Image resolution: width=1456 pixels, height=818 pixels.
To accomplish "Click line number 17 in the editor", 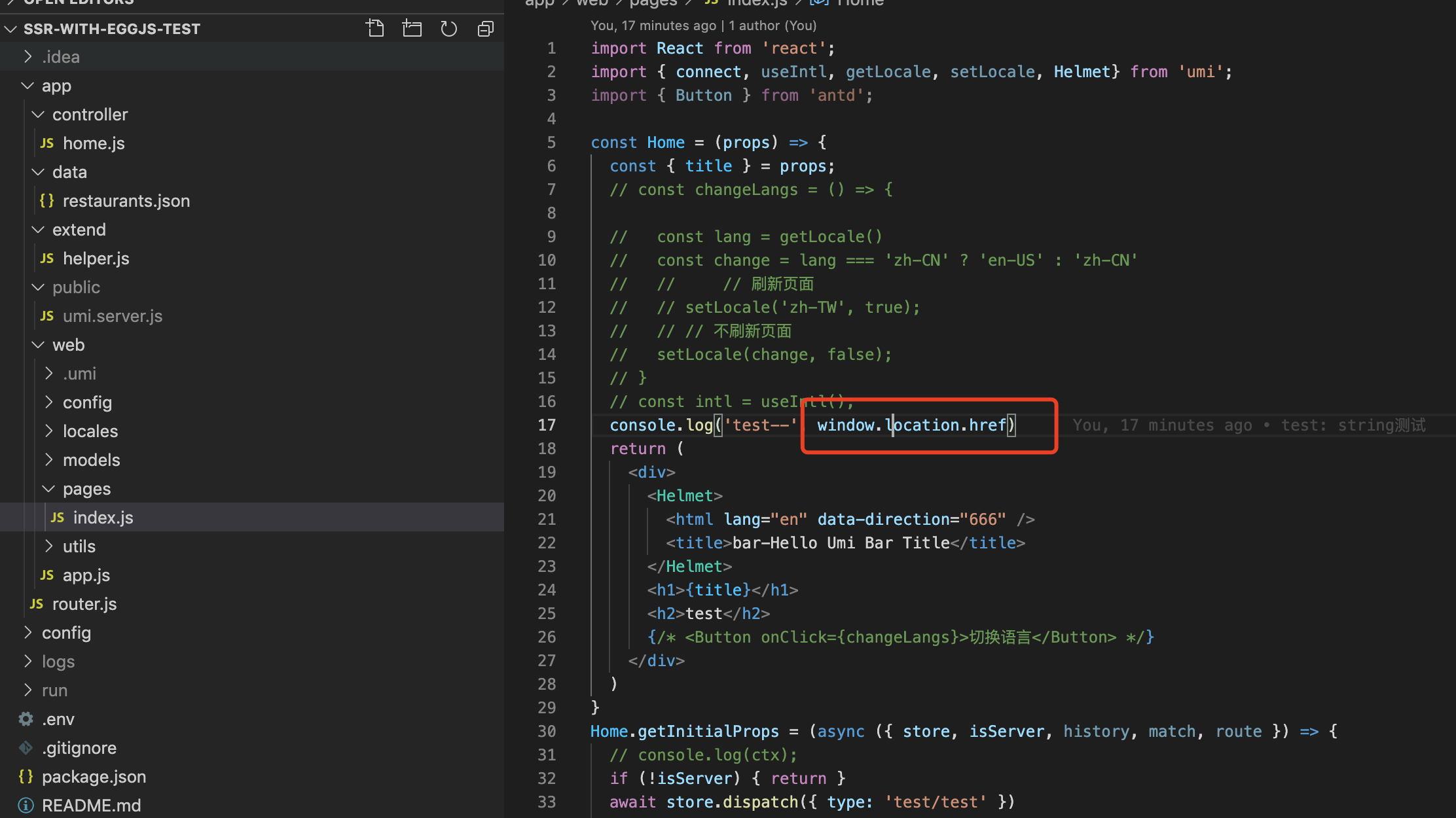I will [547, 425].
